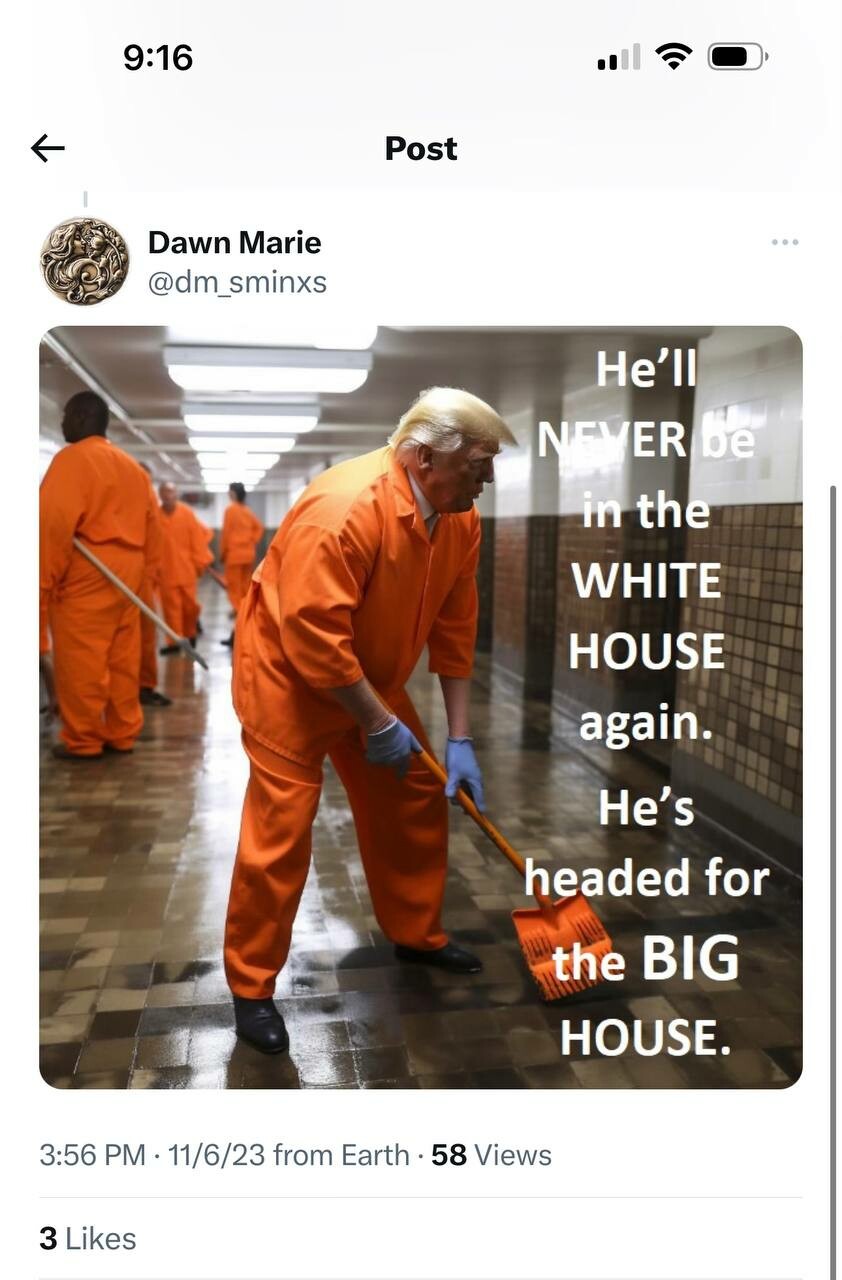Tap the BIG HOUSE caption text in image
The image size is (842, 1280).
click(x=646, y=997)
